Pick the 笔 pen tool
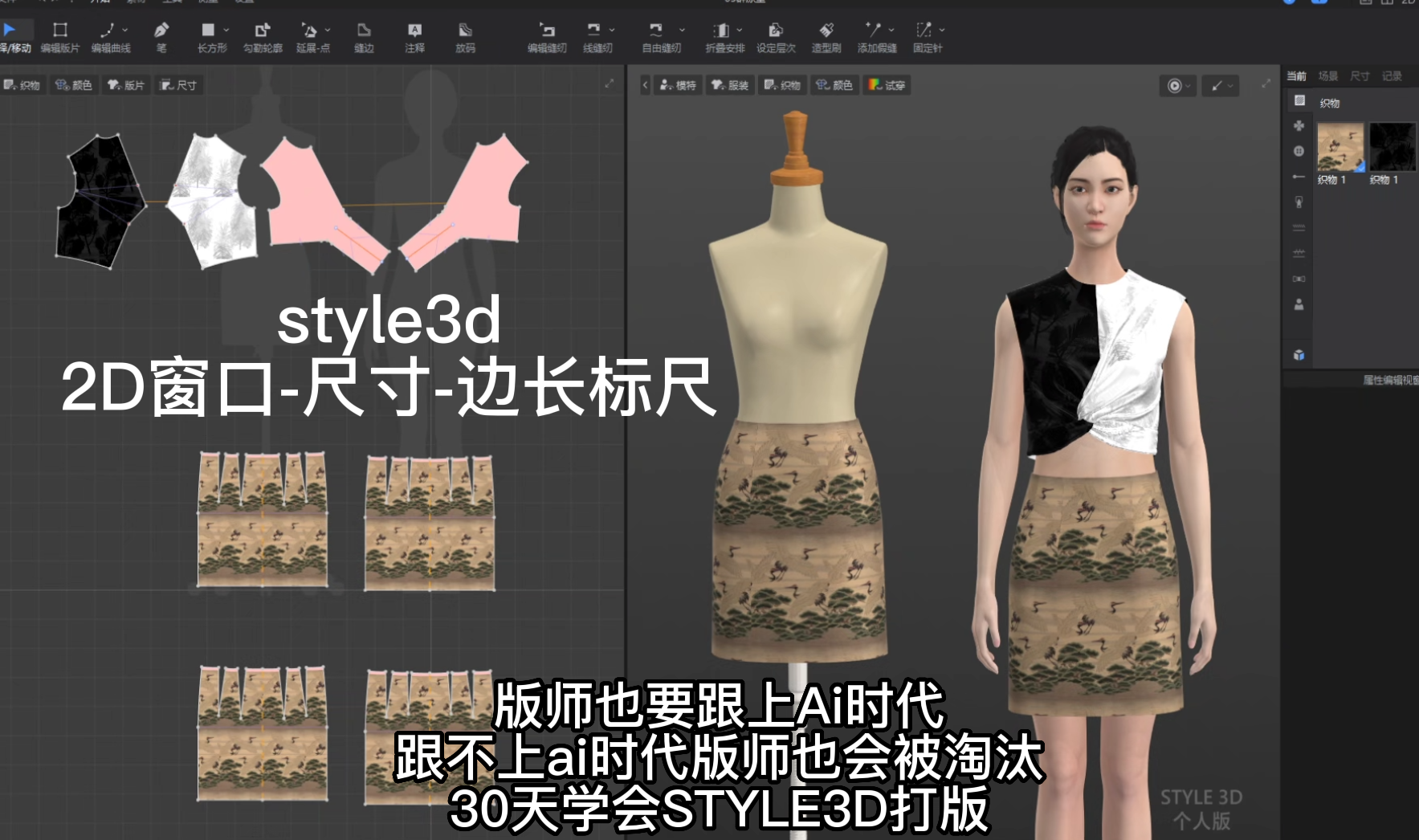 (x=161, y=37)
